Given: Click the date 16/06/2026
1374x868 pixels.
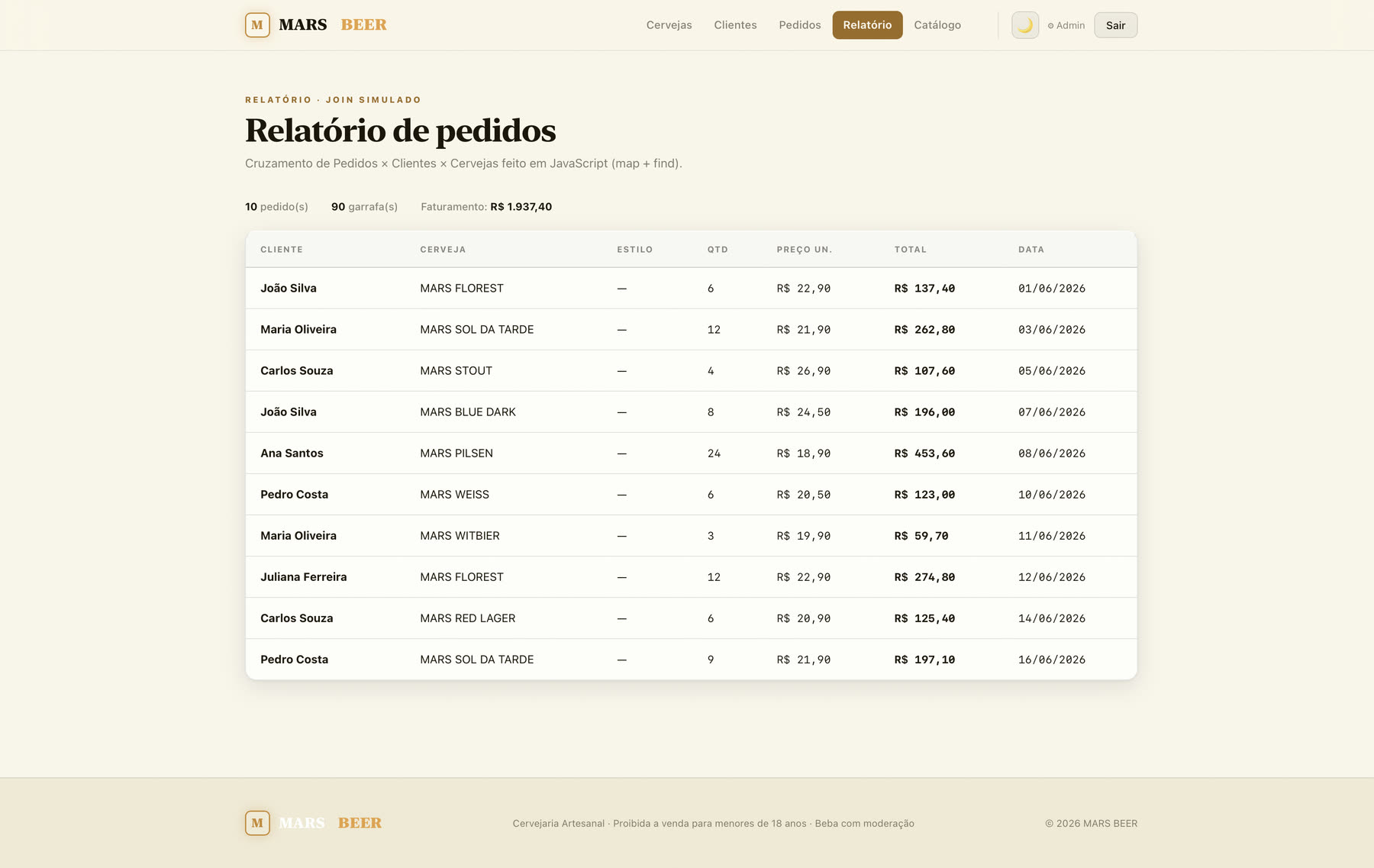Looking at the screenshot, I should (x=1052, y=660).
